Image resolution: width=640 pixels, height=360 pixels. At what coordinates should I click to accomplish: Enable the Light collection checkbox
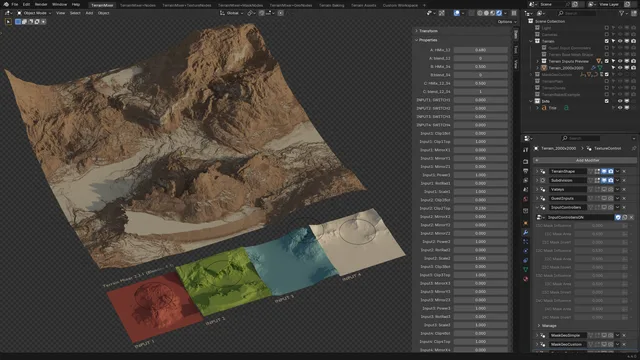[607, 28]
